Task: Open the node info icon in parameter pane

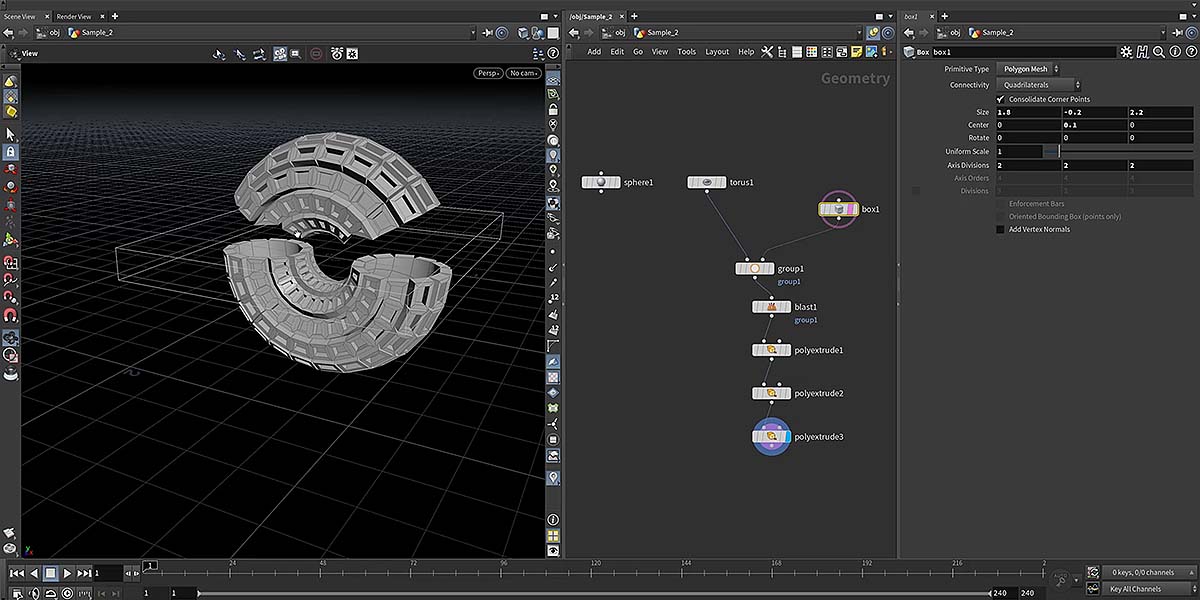Action: pos(1173,52)
